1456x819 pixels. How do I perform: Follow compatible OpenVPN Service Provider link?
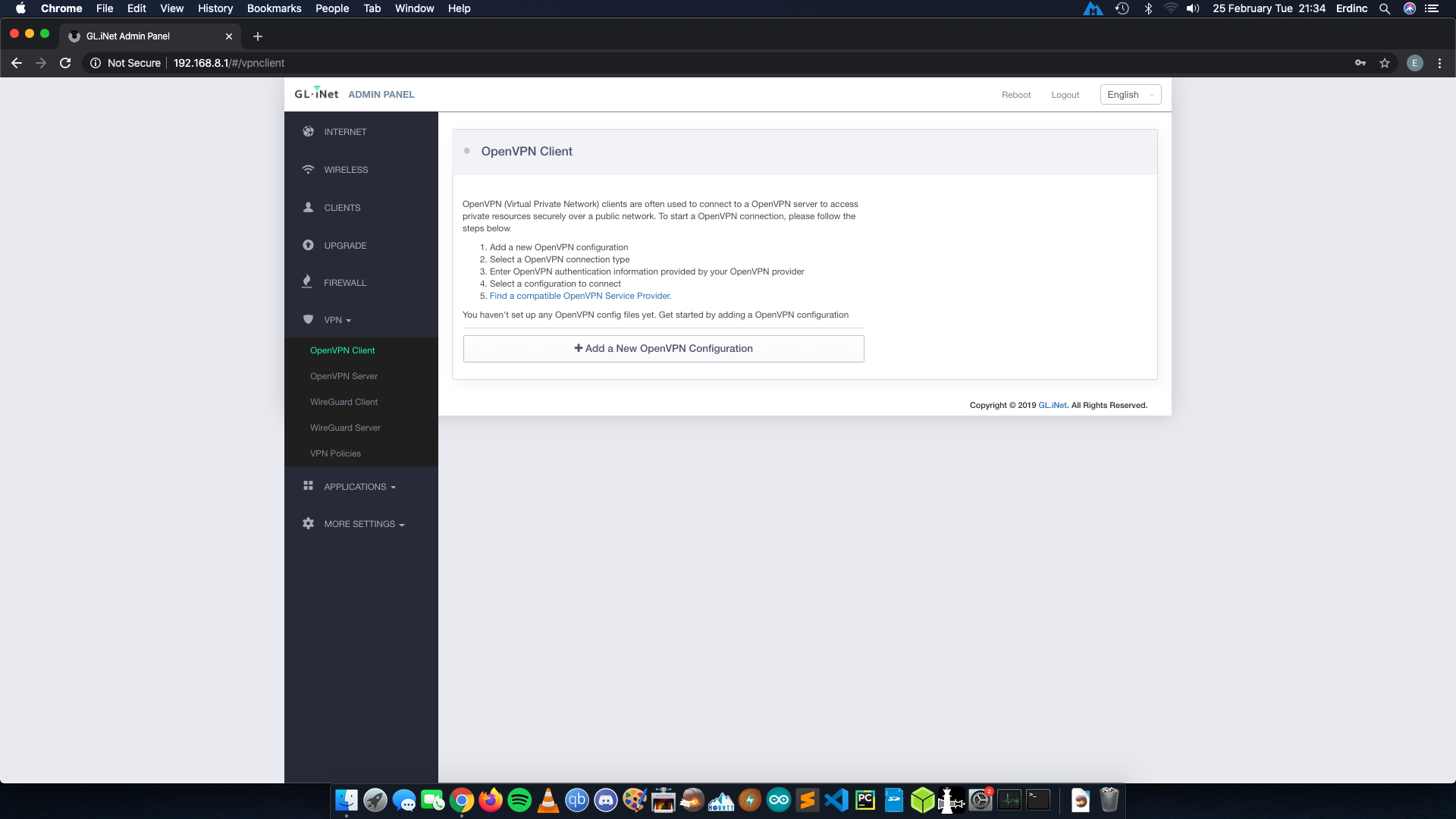(x=580, y=296)
